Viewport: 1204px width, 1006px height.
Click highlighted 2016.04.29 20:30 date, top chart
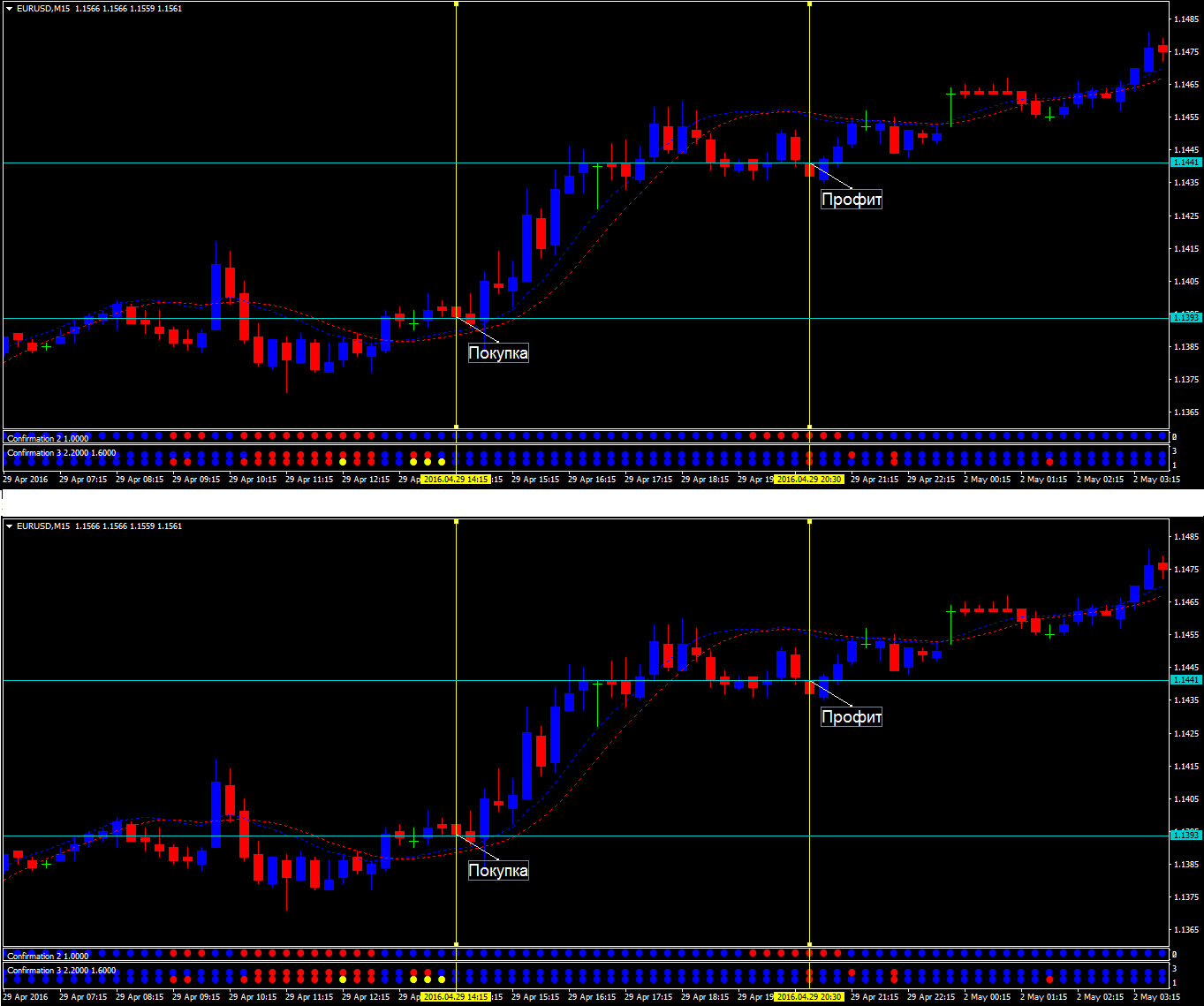809,480
